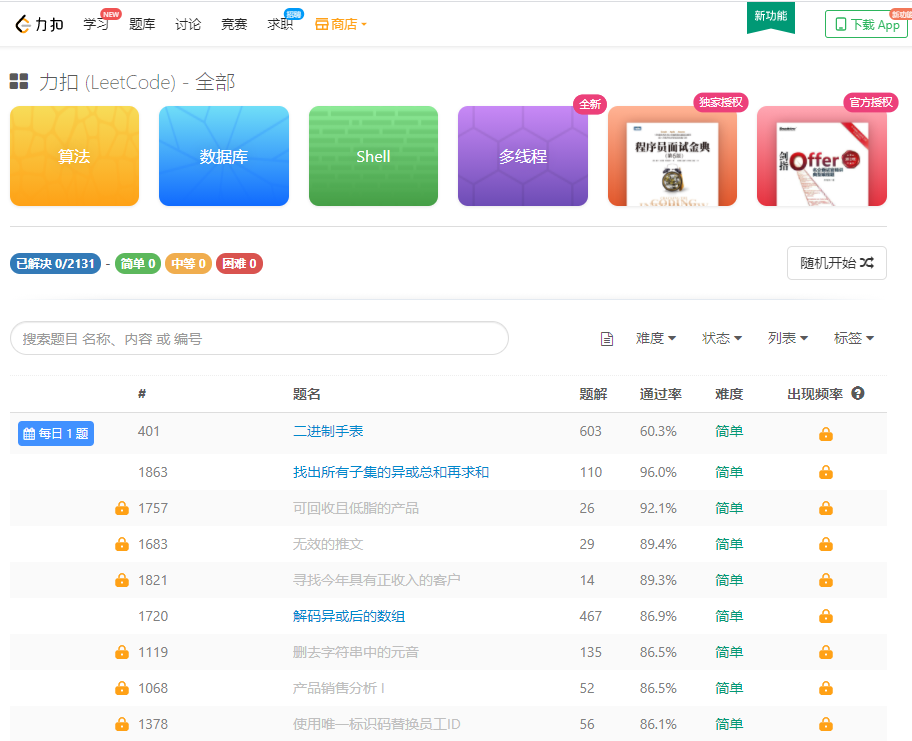
Task: Click frequency lock icon in row 401
Action: [826, 434]
